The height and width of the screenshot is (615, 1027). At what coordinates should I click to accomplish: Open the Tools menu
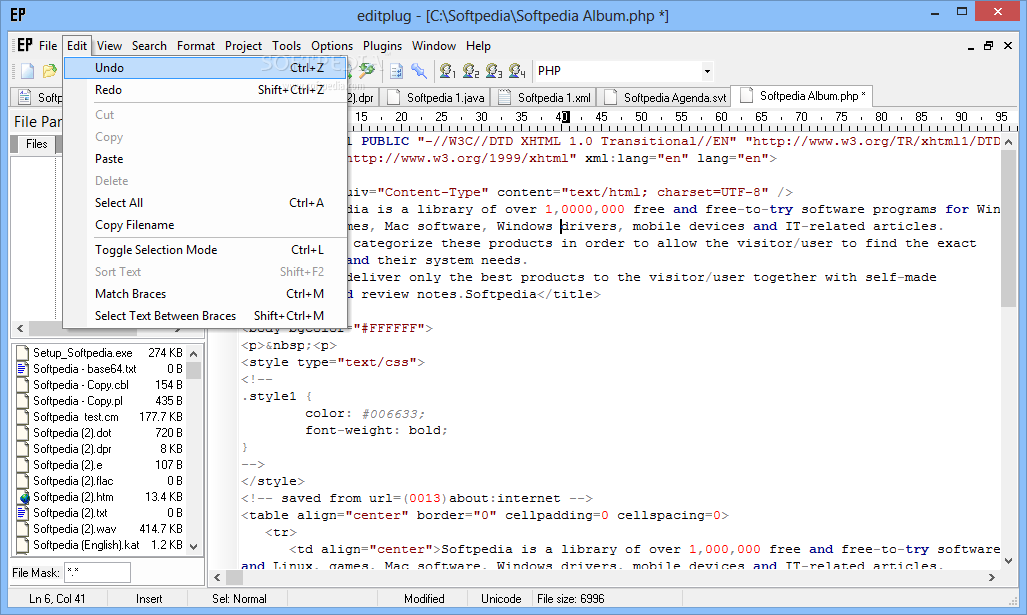(x=286, y=45)
